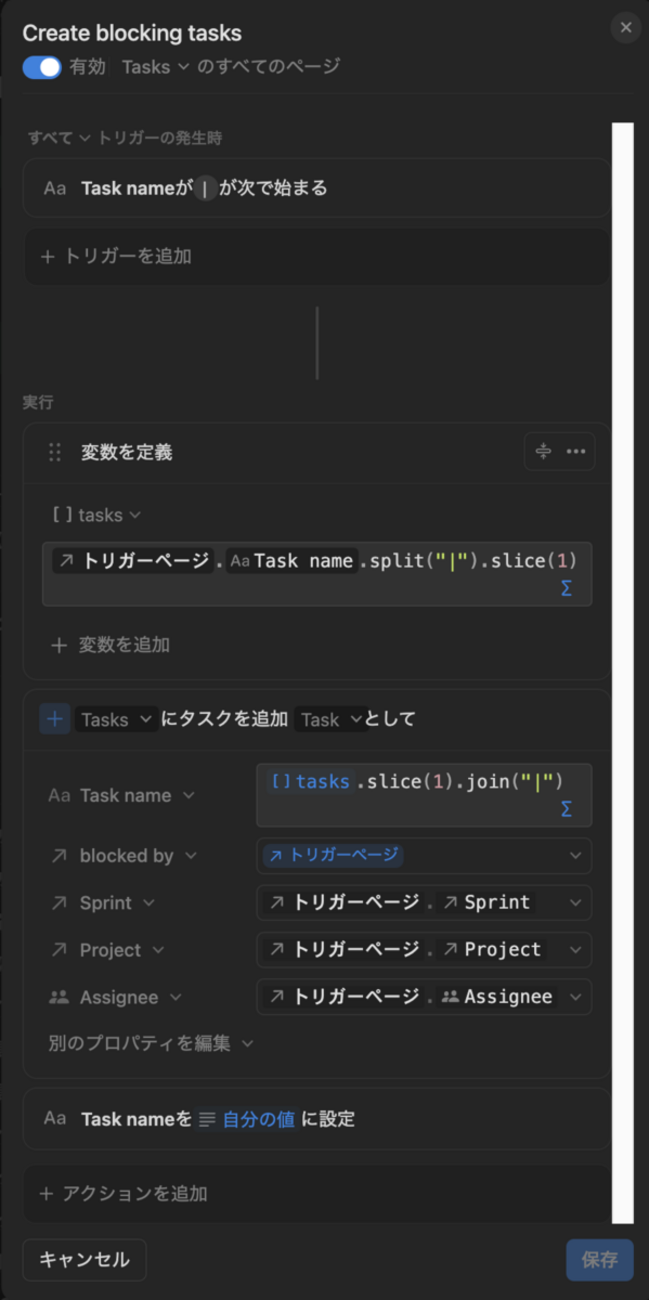649x1300 pixels.
Task: Click the トリガーページ token in variable formula
Action: click(132, 561)
